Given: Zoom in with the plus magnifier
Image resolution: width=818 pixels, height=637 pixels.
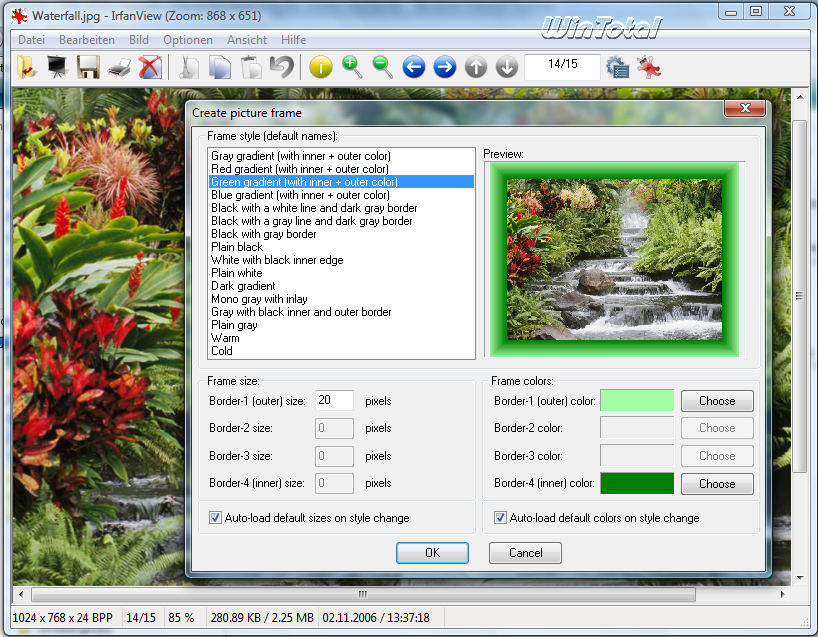Looking at the screenshot, I should pyautogui.click(x=351, y=67).
